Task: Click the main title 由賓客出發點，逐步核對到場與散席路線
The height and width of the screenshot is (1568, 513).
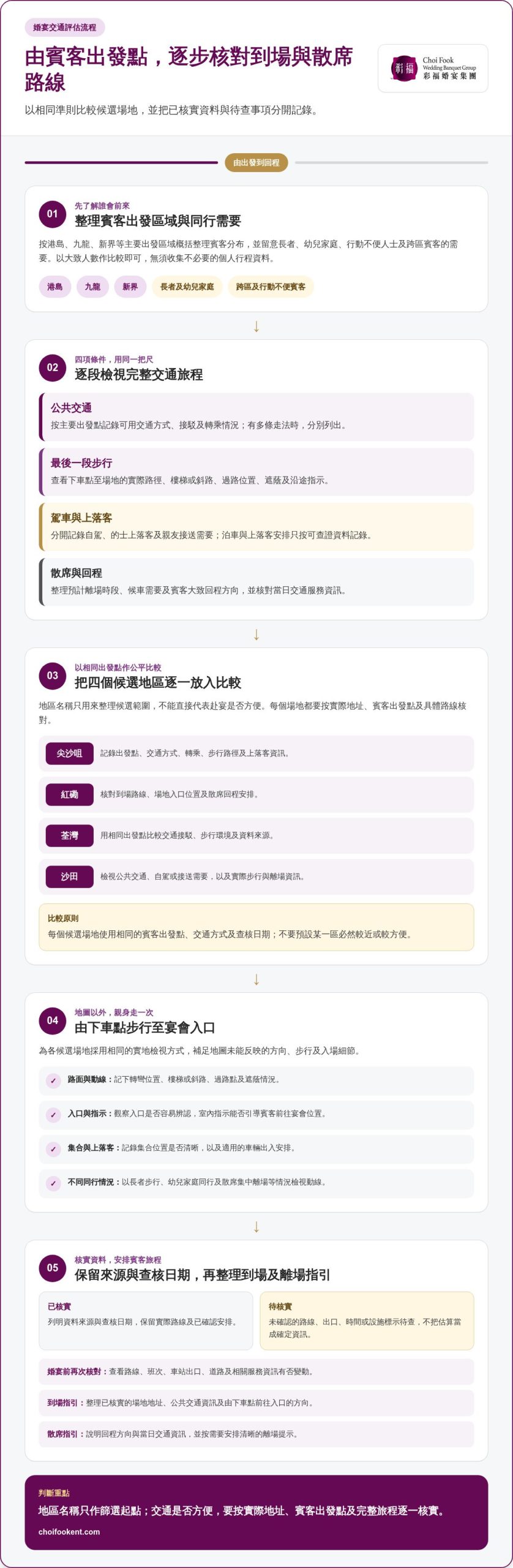Action: [189, 69]
